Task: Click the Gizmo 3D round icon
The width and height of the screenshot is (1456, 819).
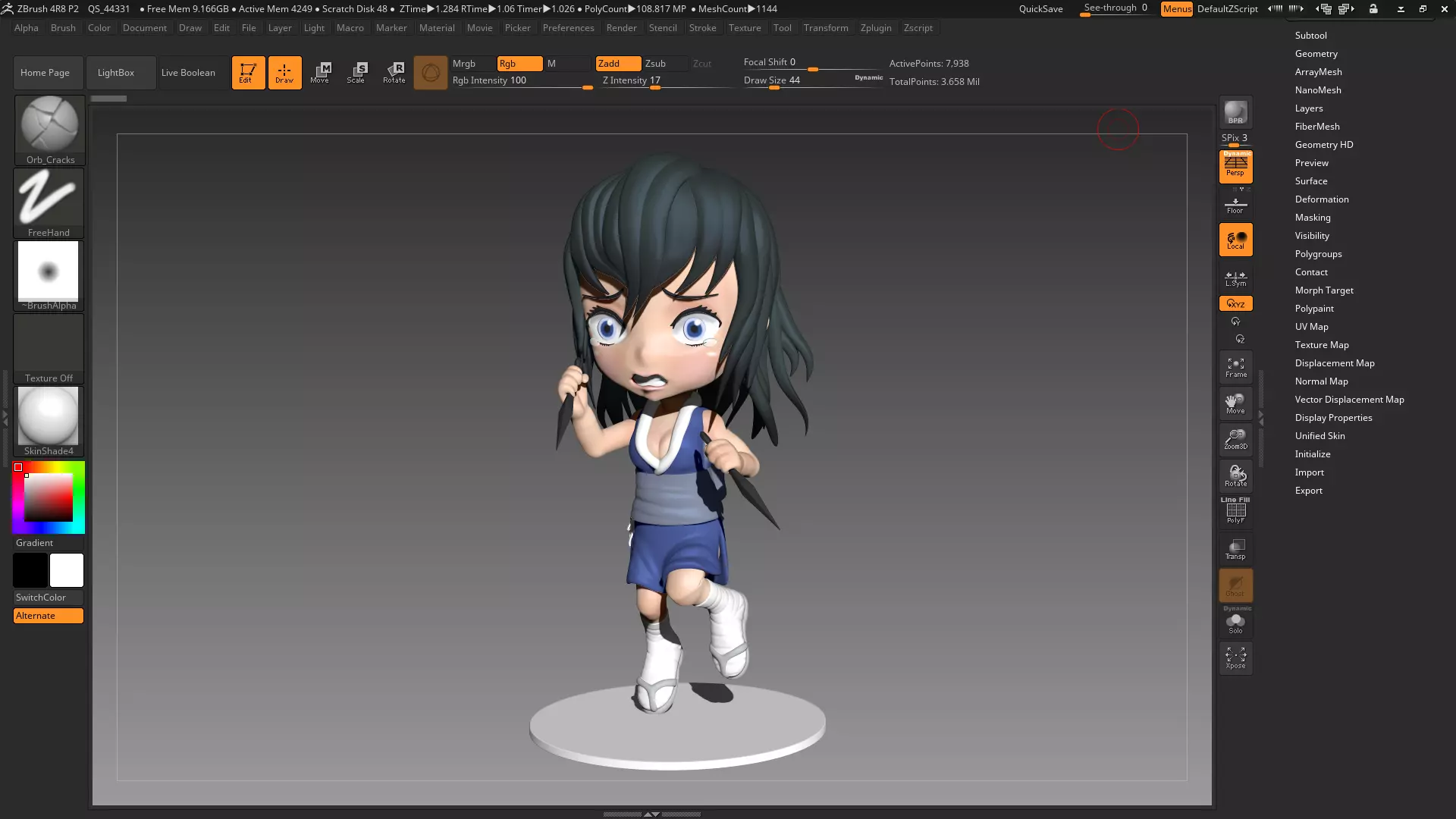Action: coord(431,73)
